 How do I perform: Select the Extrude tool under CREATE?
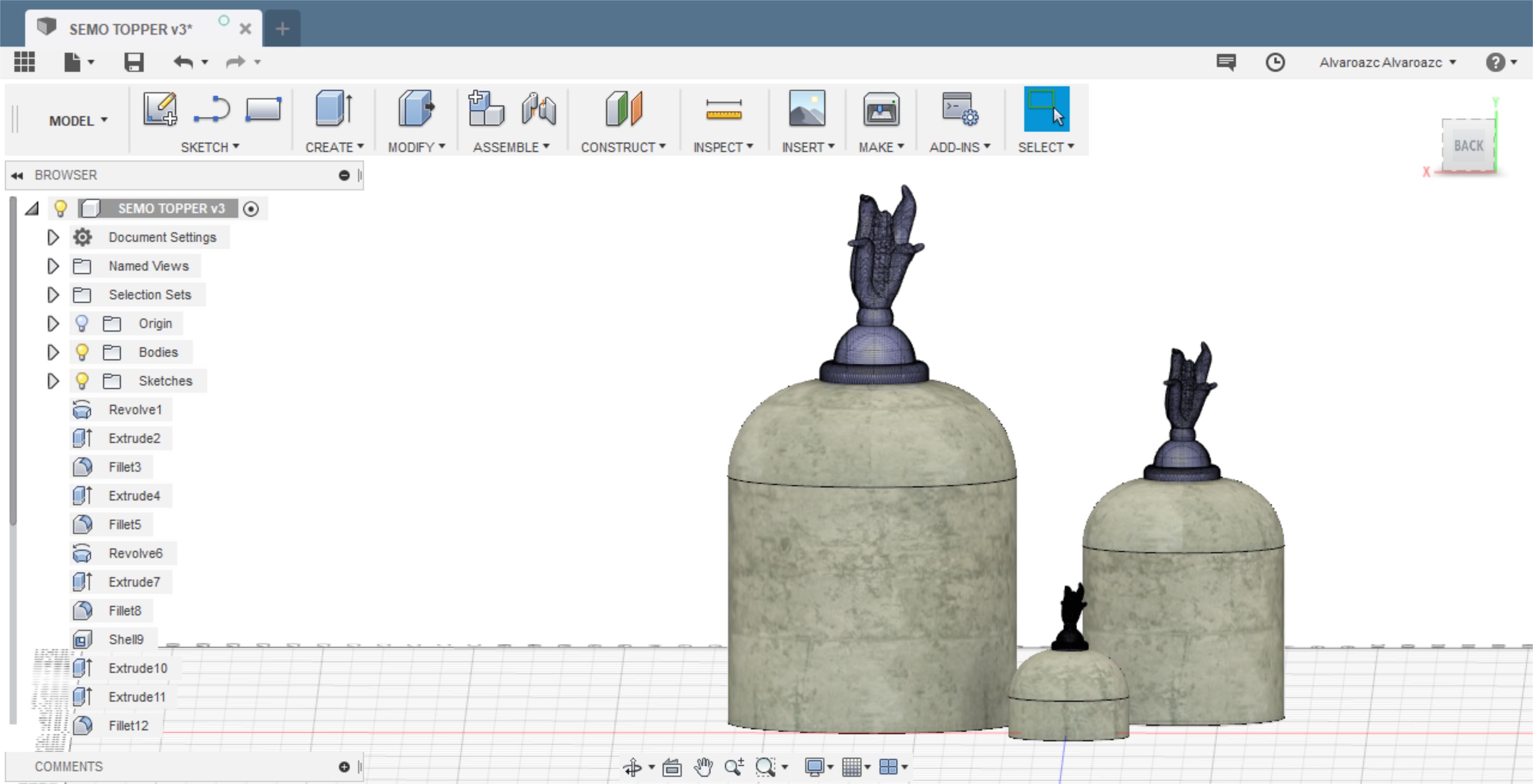(334, 109)
